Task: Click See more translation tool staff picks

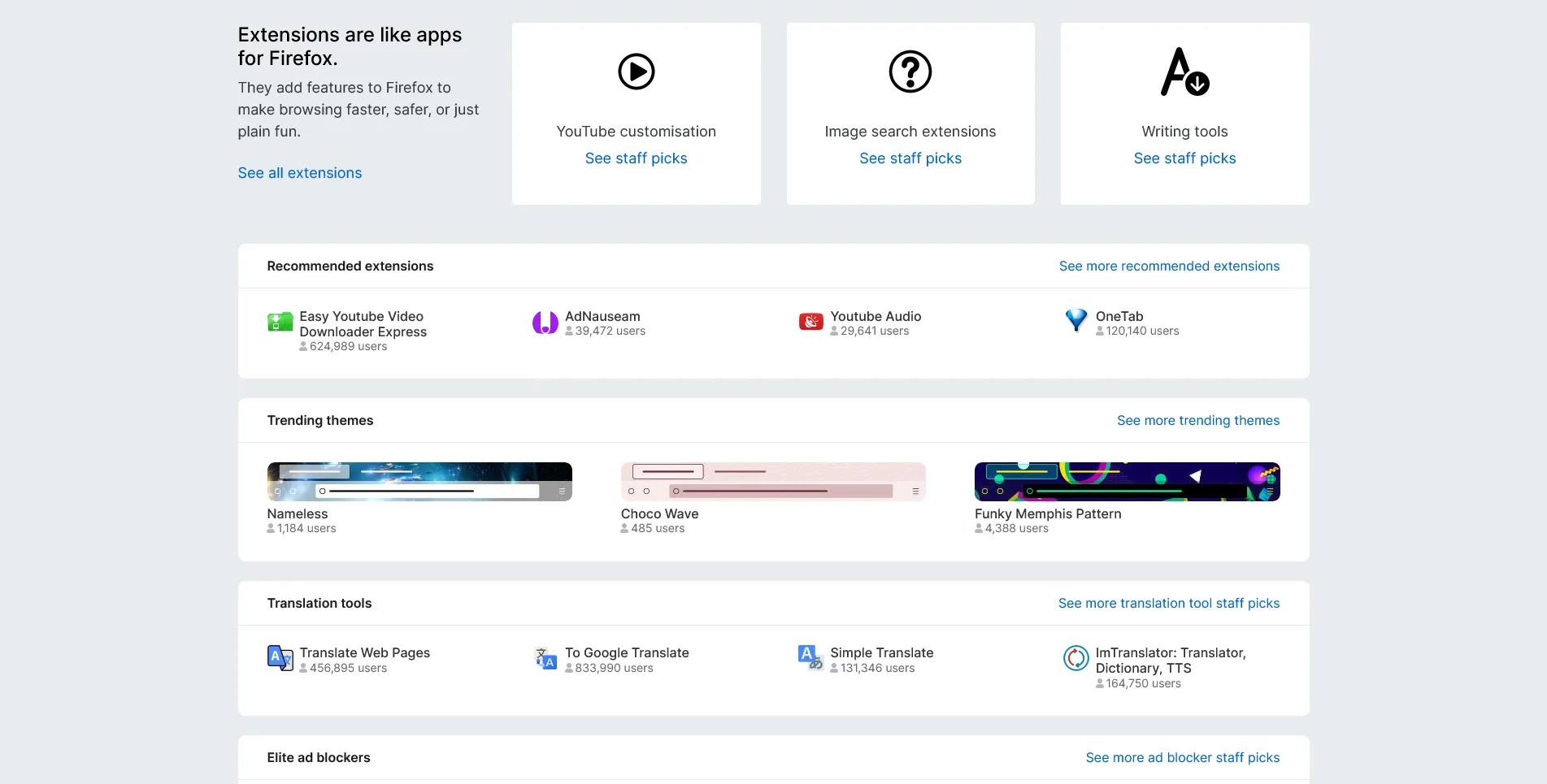Action: pos(1169,603)
